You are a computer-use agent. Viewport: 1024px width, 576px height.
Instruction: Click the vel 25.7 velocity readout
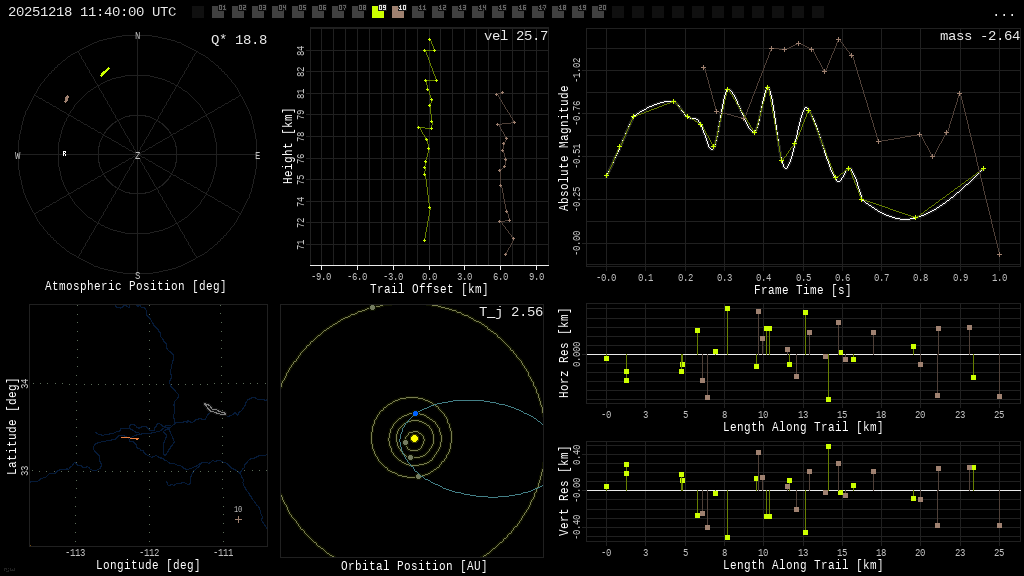[x=516, y=36]
